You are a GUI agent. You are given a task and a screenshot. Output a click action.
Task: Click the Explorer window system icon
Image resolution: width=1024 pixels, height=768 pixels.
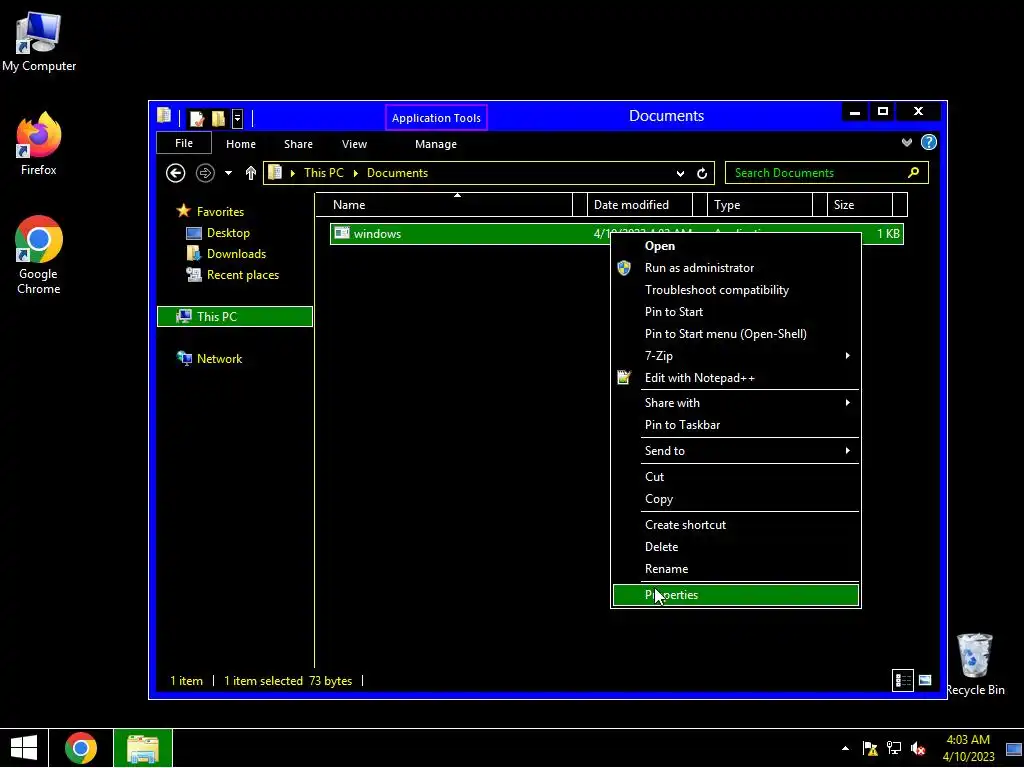tap(164, 116)
